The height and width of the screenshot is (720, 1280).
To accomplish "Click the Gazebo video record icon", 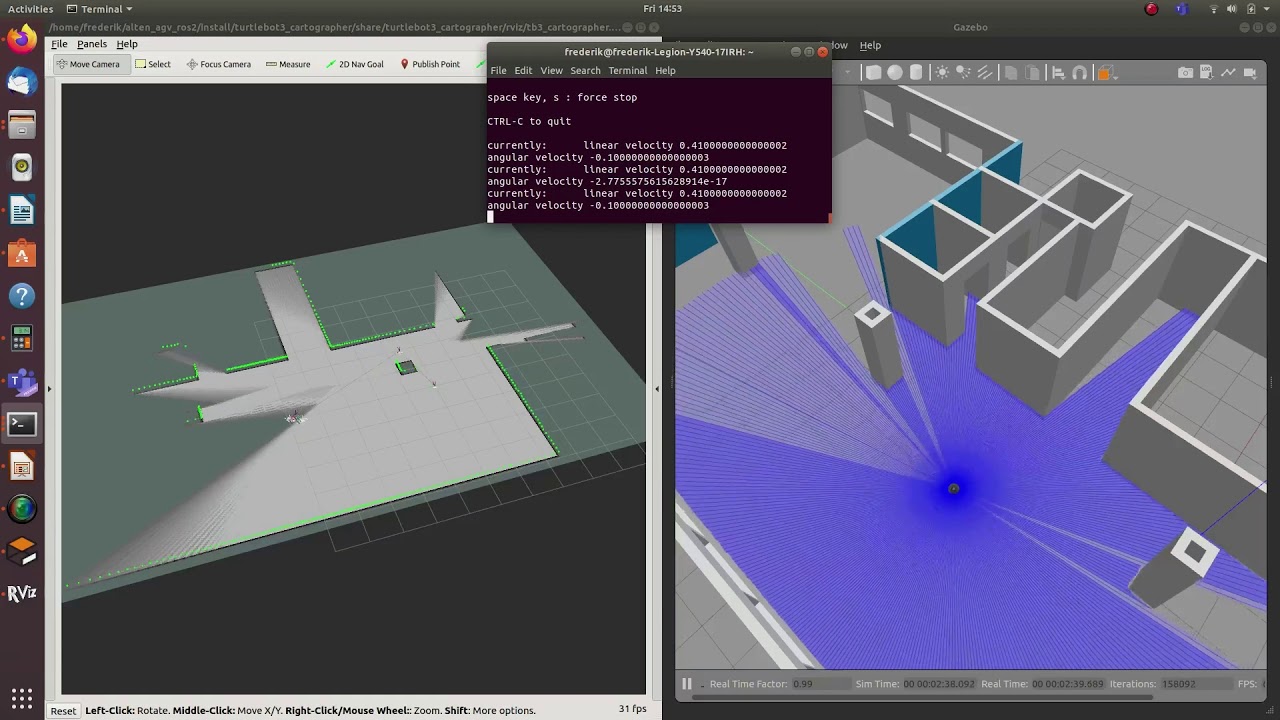I will pos(1252,72).
